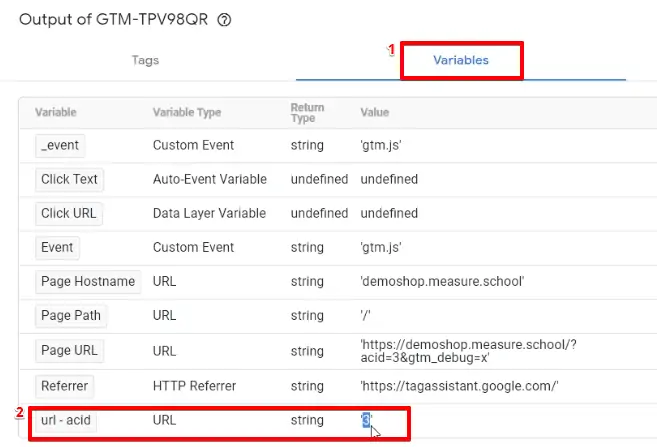Click Data Layer Variable type text
Screen dimensions: 657x447
tap(210, 213)
